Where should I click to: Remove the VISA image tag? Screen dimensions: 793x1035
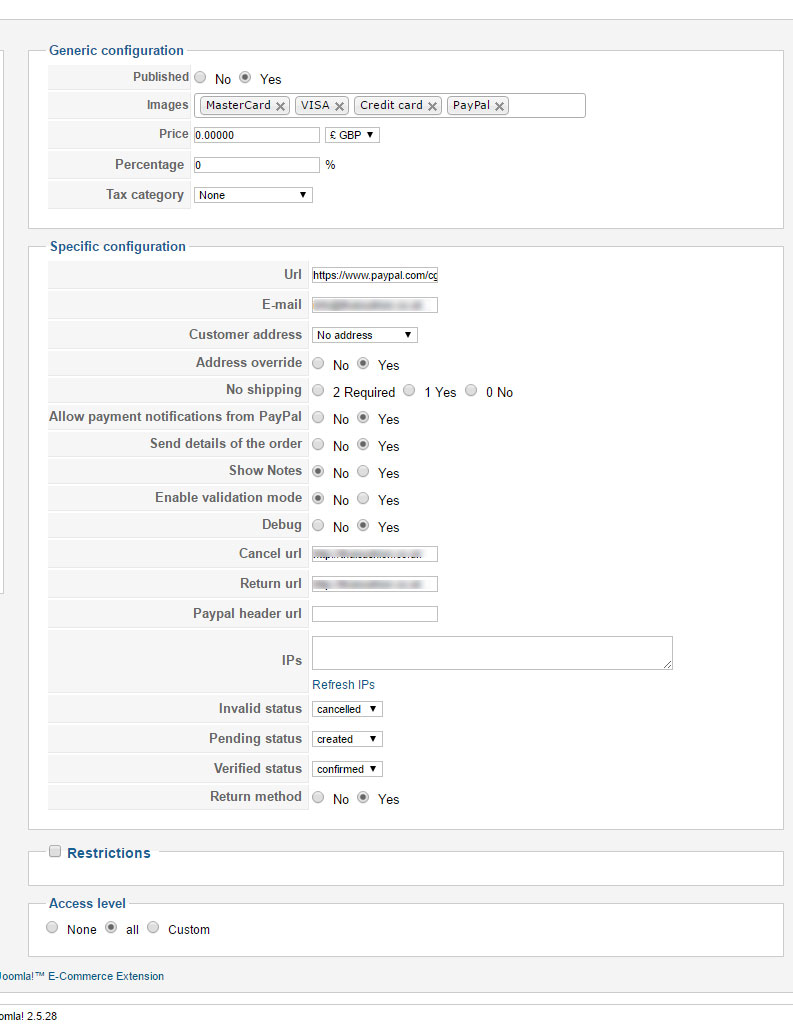click(x=340, y=106)
